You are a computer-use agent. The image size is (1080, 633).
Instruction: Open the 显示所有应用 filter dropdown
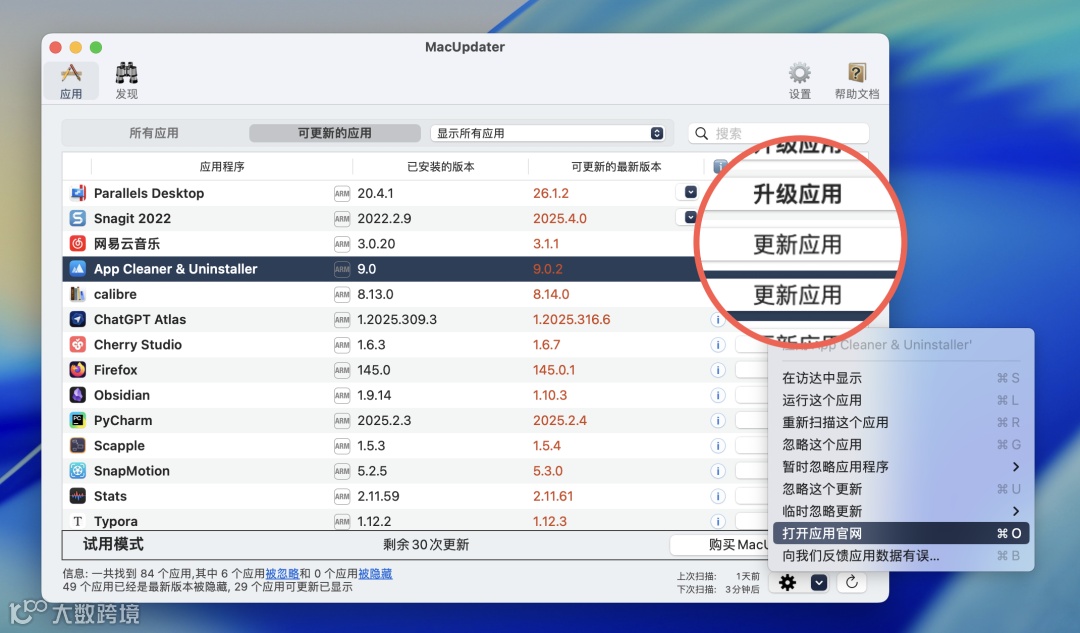[x=548, y=133]
